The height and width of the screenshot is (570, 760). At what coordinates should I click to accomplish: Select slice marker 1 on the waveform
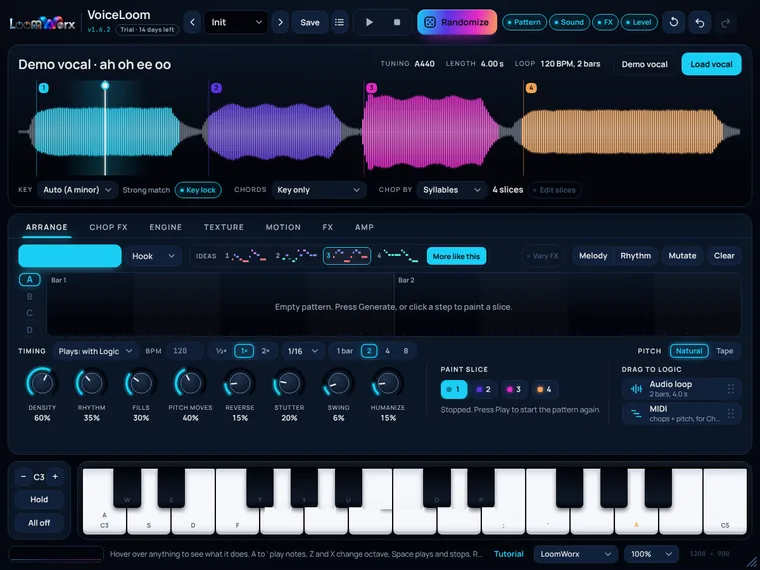coord(44,88)
